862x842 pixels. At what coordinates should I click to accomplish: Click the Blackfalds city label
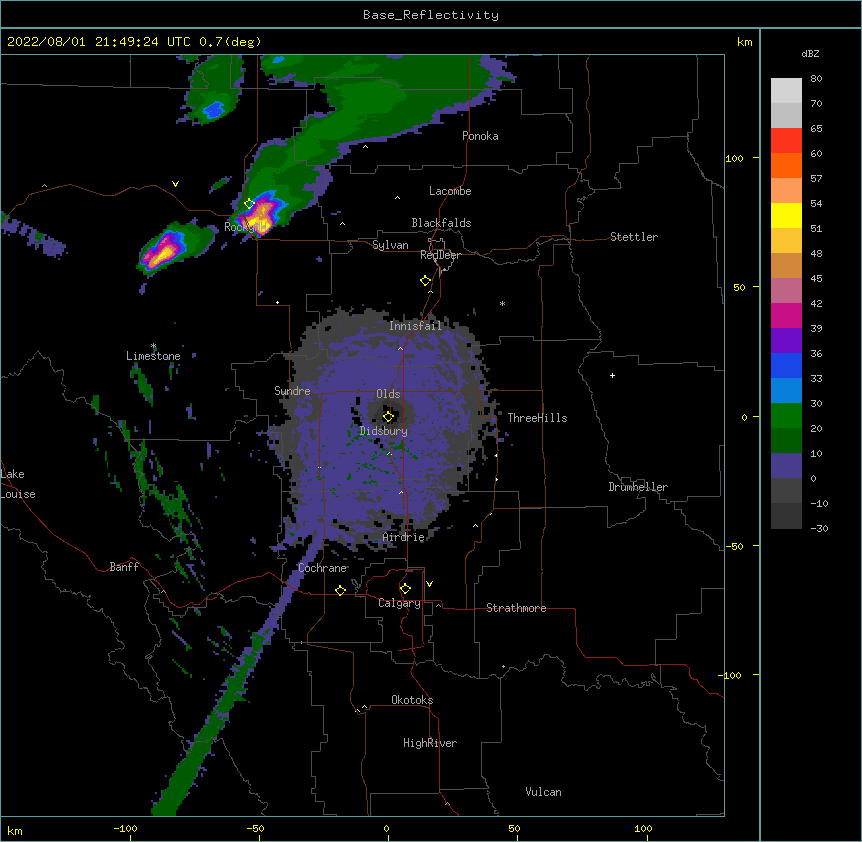tap(441, 223)
